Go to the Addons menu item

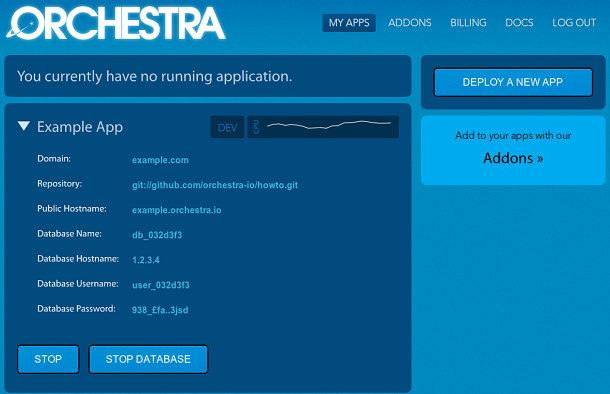410,23
